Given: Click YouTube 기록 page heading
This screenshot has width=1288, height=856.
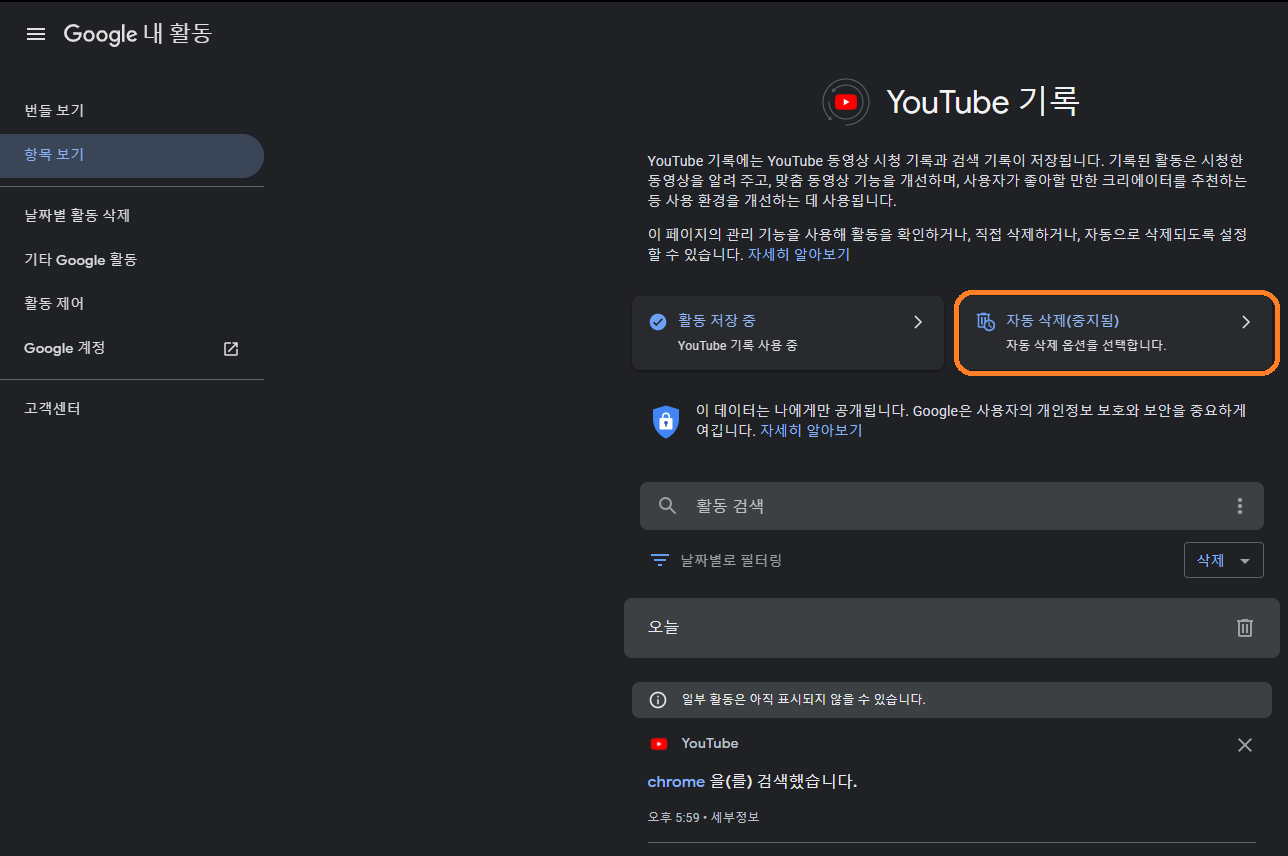Looking at the screenshot, I should tap(982, 102).
